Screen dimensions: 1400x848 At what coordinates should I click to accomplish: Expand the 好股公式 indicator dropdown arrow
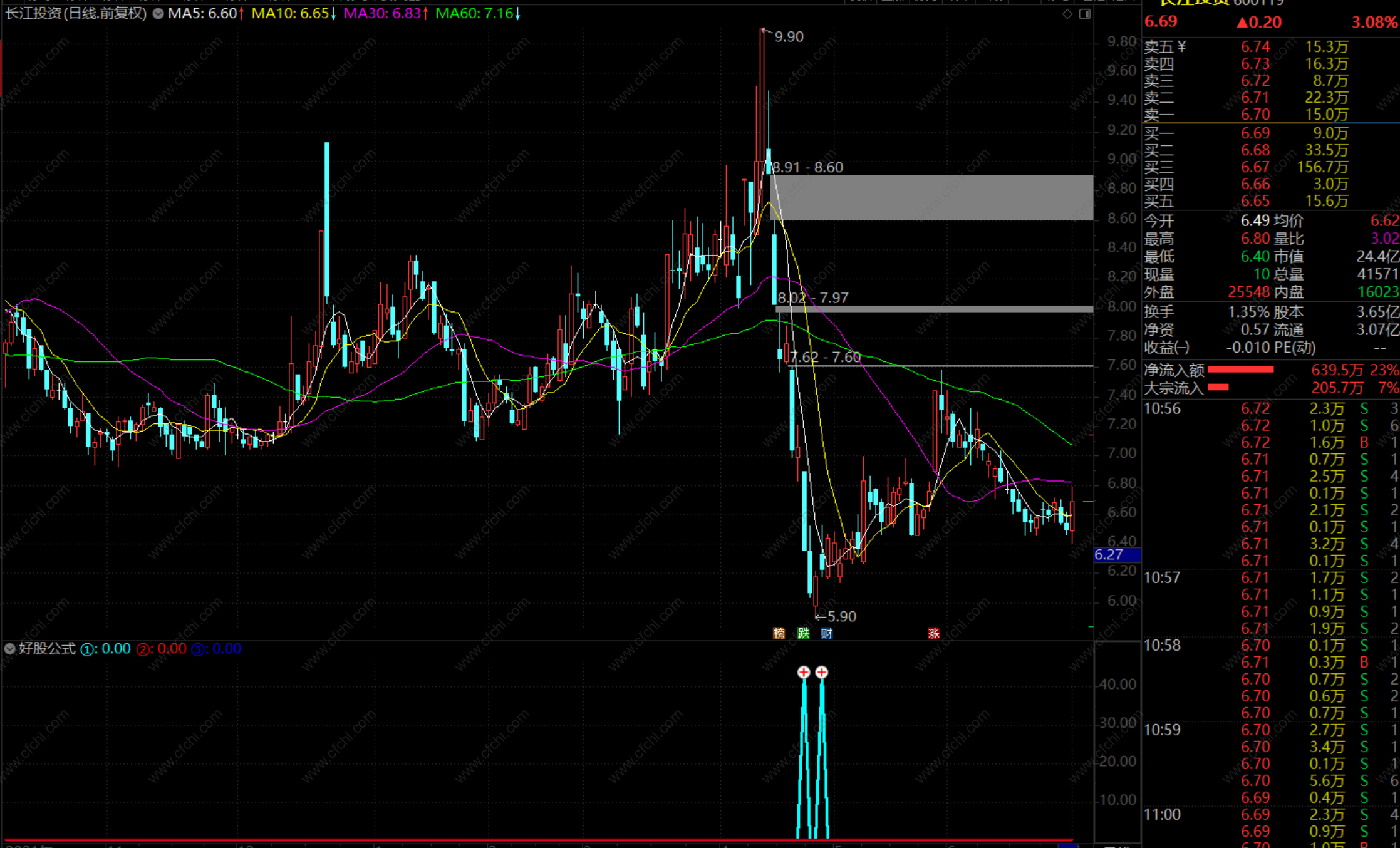coord(9,649)
